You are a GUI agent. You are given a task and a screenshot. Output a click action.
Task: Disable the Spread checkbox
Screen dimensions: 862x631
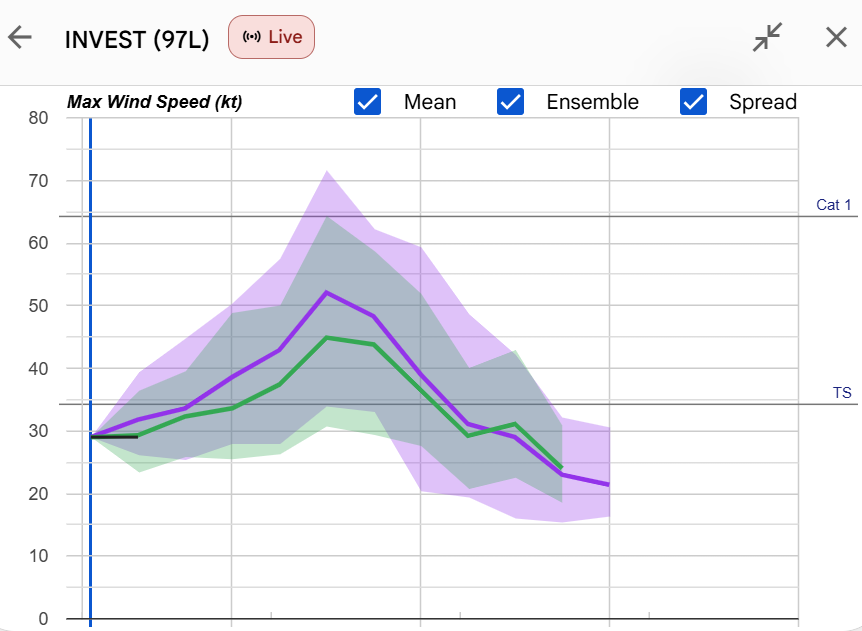(x=693, y=102)
